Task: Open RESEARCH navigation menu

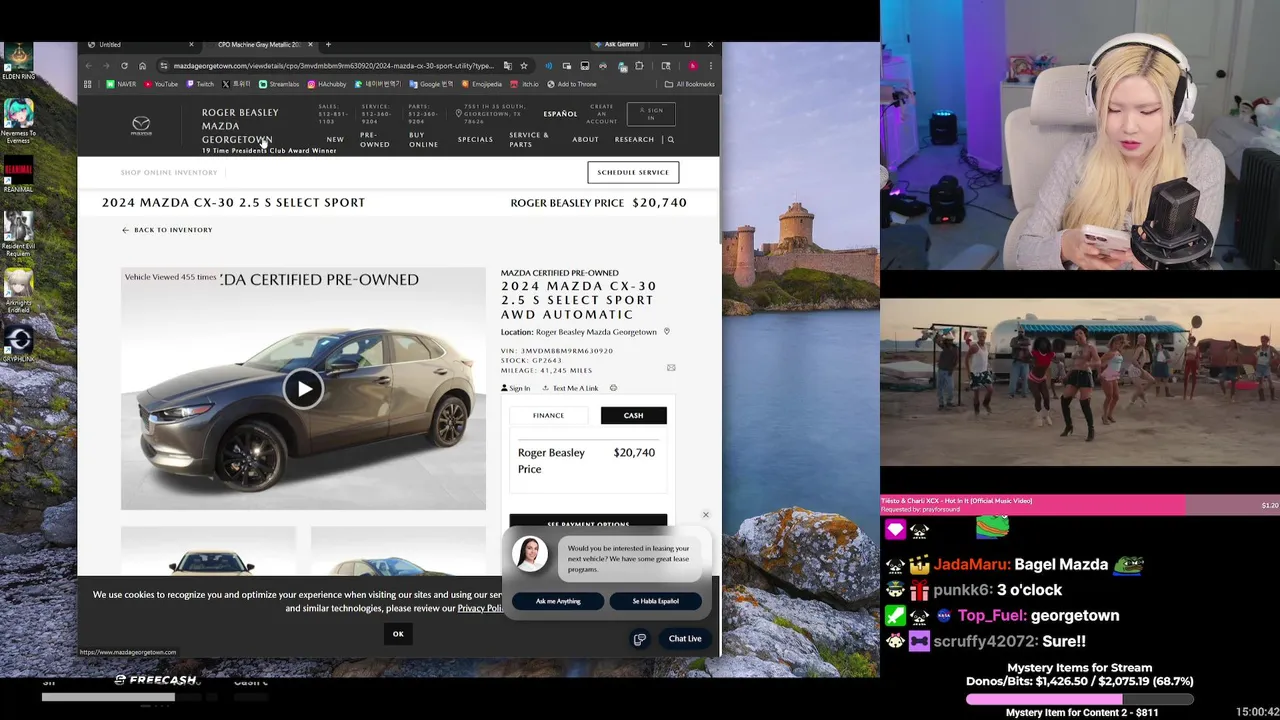Action: pos(634,140)
